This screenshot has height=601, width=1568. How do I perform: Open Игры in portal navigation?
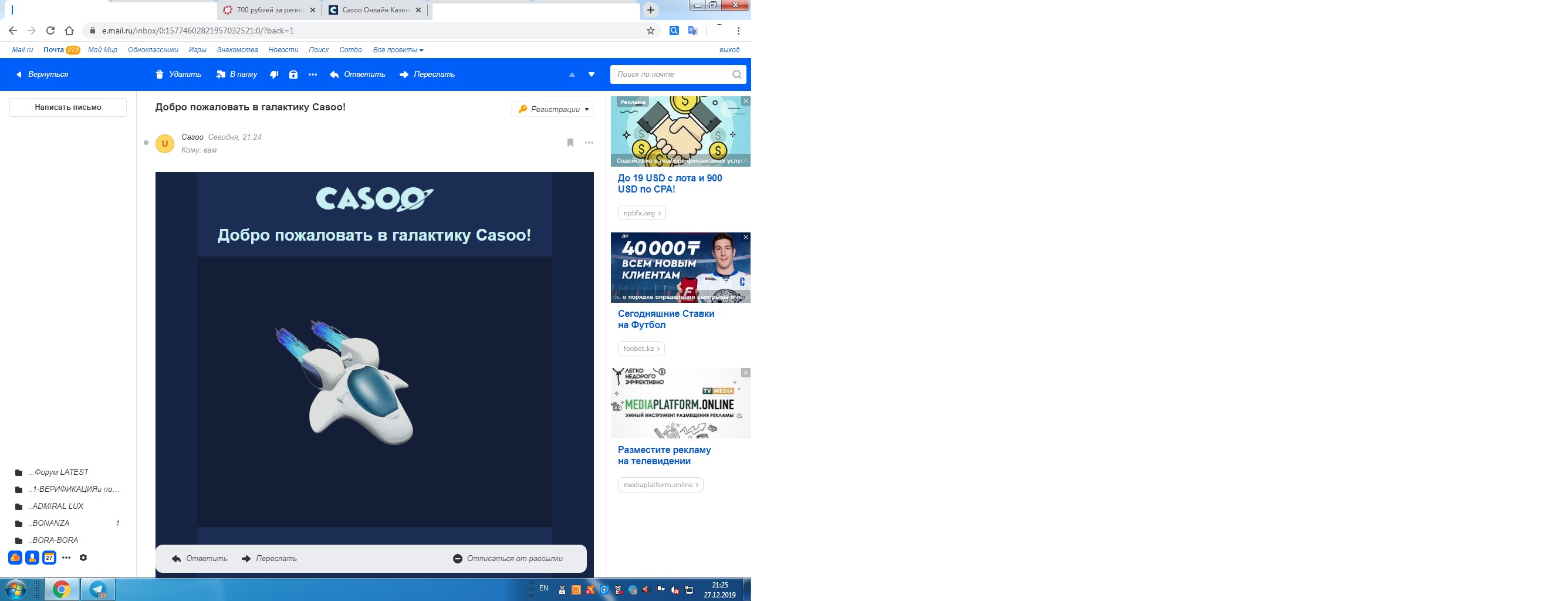[x=197, y=50]
